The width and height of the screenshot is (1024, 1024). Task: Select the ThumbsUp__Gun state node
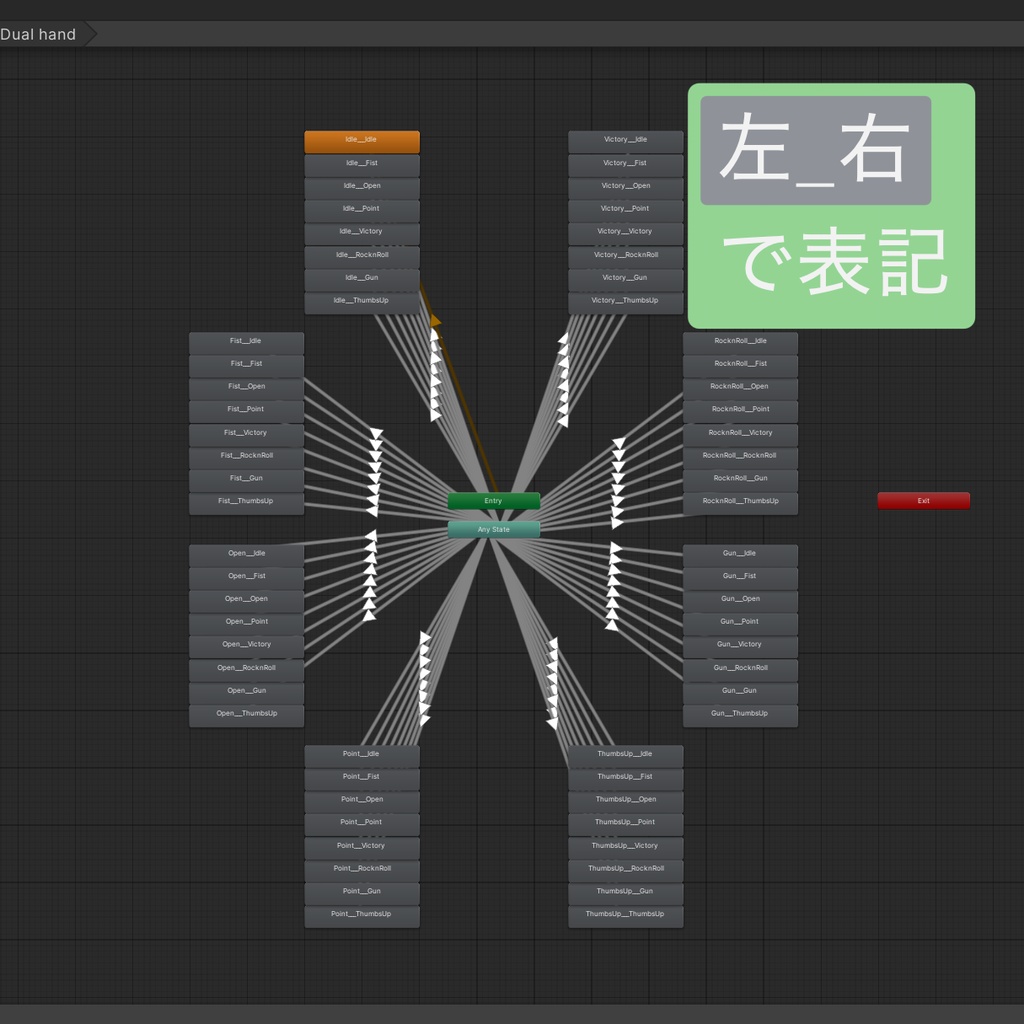[x=626, y=893]
